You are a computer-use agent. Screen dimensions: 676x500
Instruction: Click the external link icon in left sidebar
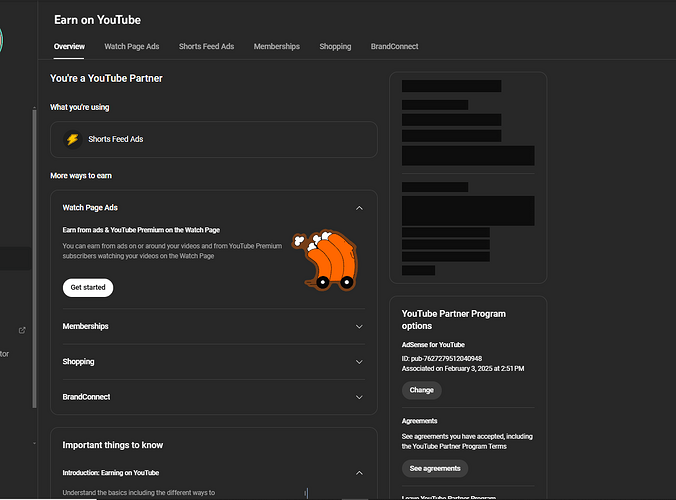pos(22,330)
